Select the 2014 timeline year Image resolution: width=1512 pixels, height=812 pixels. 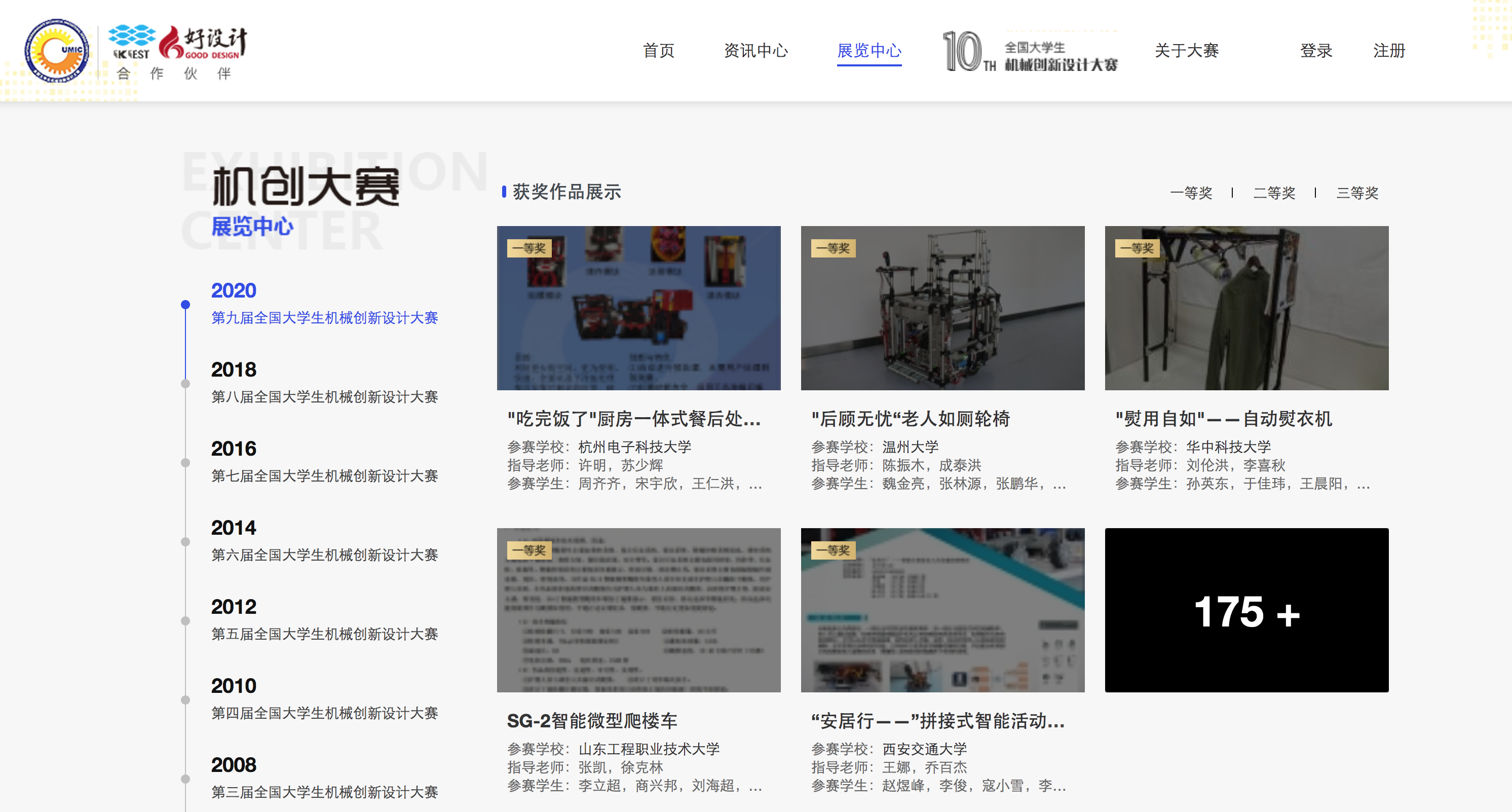click(x=234, y=528)
